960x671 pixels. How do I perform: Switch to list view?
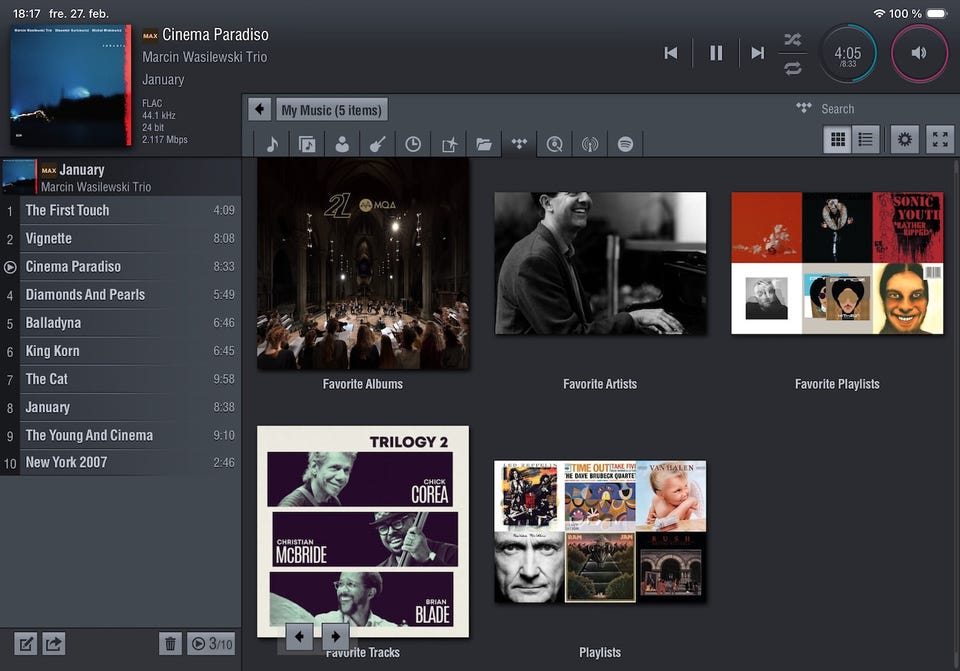pyautogui.click(x=866, y=140)
